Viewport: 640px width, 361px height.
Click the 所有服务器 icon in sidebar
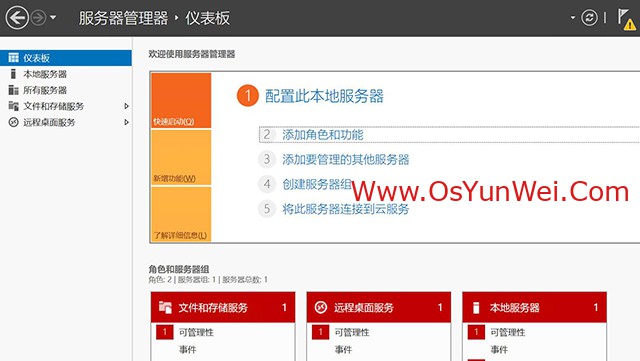tap(13, 90)
